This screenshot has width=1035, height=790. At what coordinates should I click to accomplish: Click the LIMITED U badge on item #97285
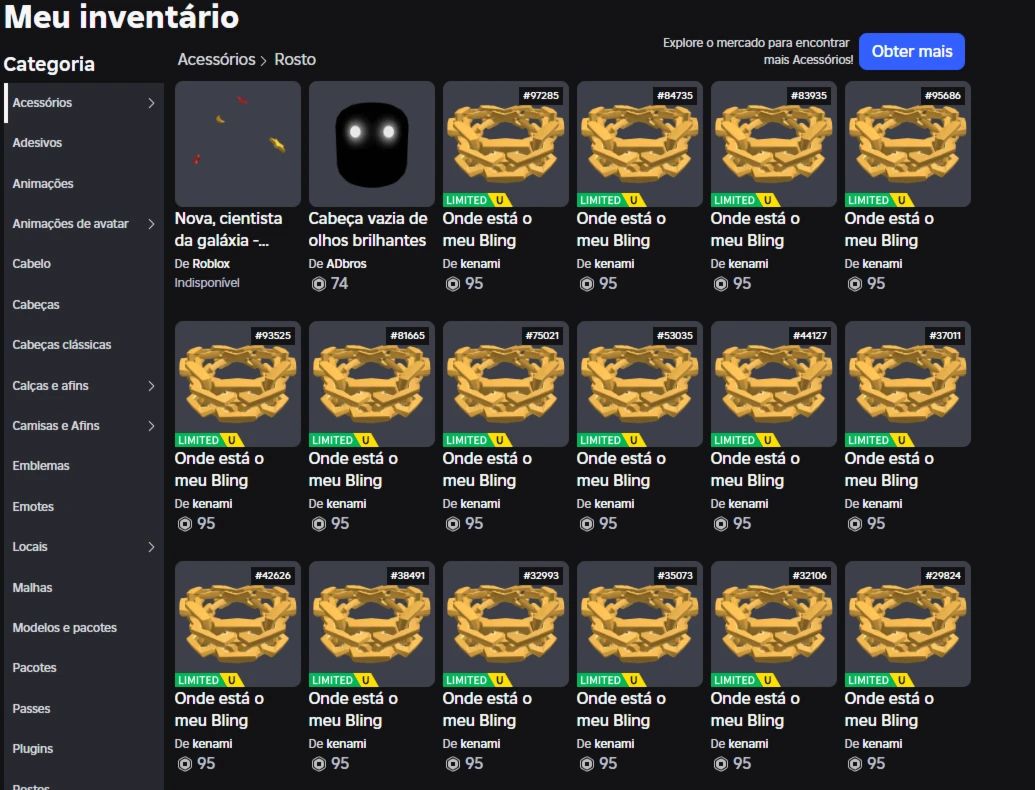point(477,200)
